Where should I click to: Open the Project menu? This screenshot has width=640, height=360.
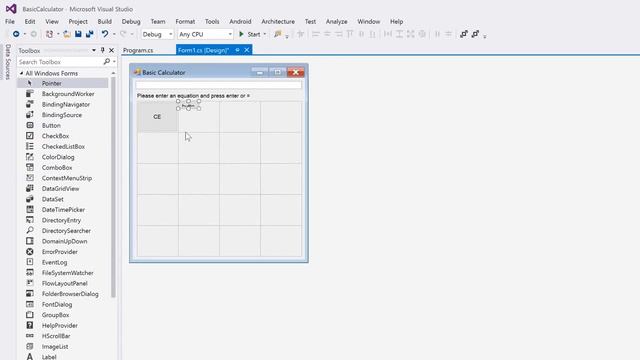click(x=78, y=22)
